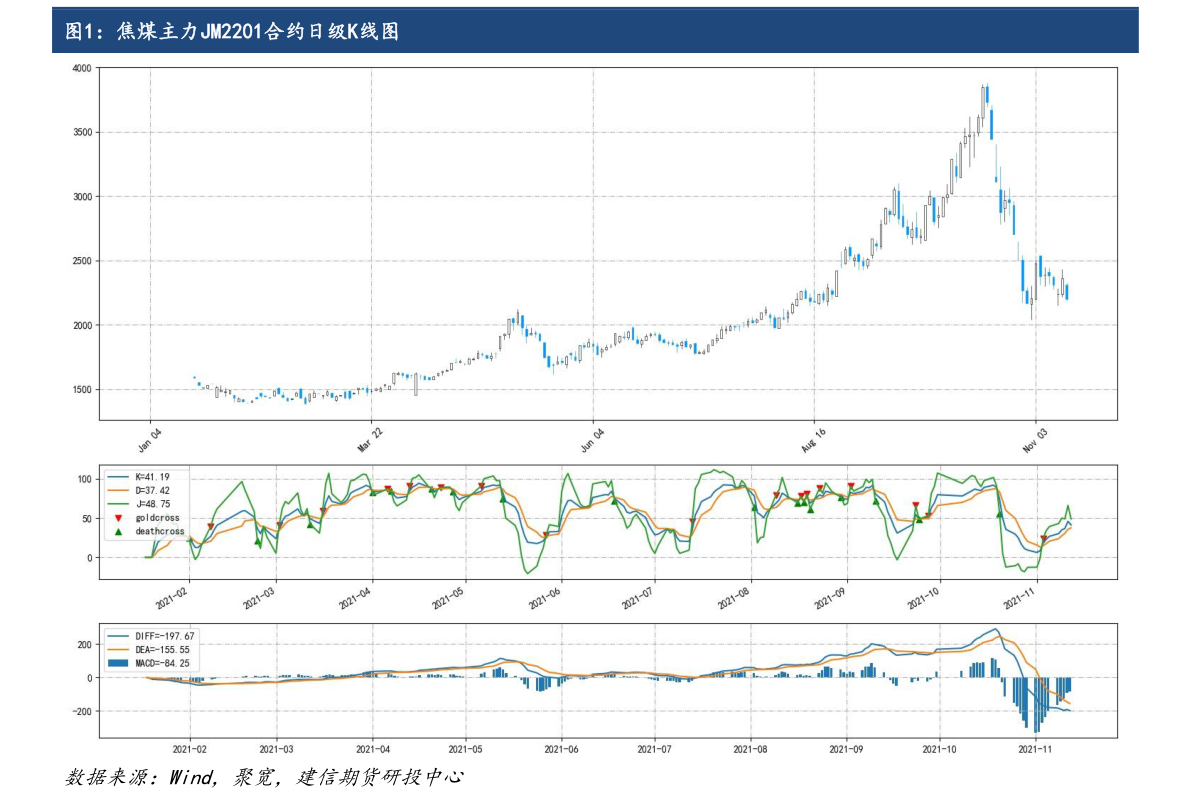Click the J=48.75 green line legend symbol
Image resolution: width=1191 pixels, height=807 pixels.
pyautogui.click(x=117, y=502)
